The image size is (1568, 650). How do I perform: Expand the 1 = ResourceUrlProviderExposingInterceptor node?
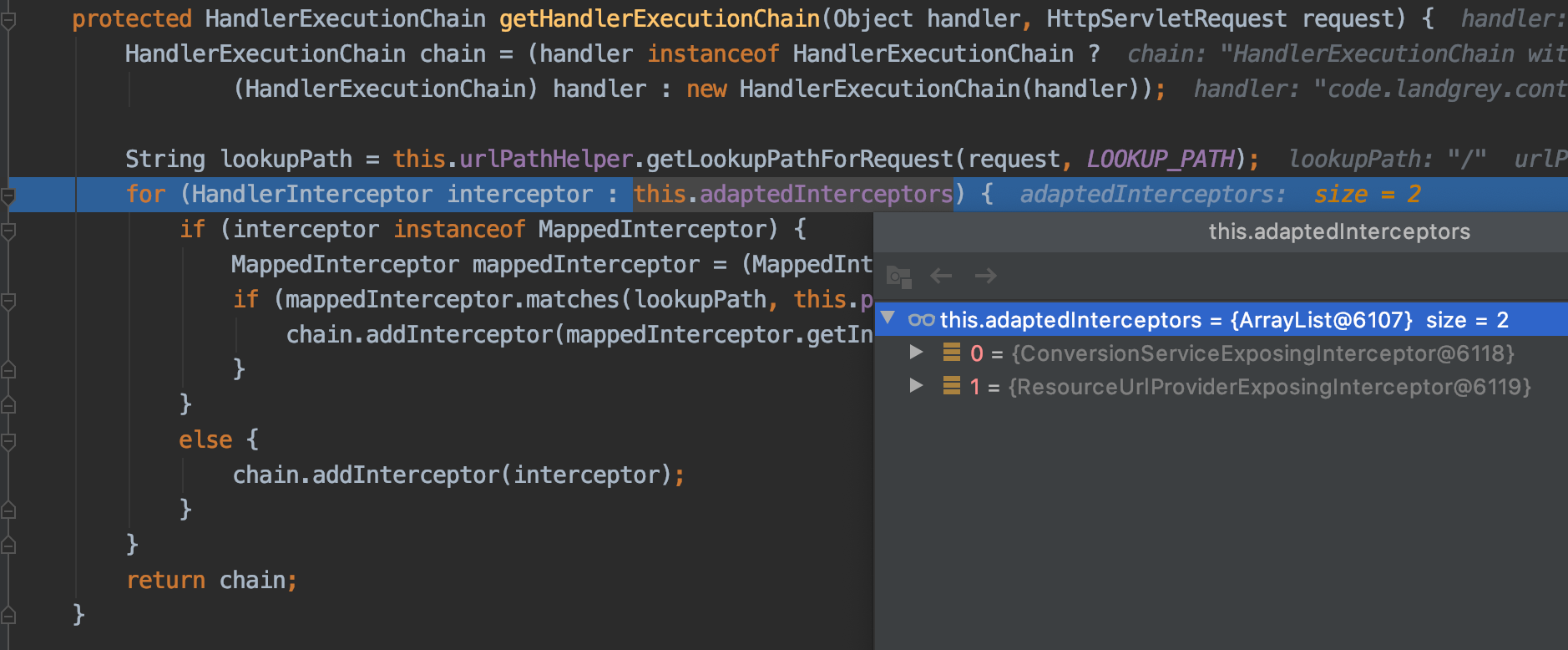(916, 385)
